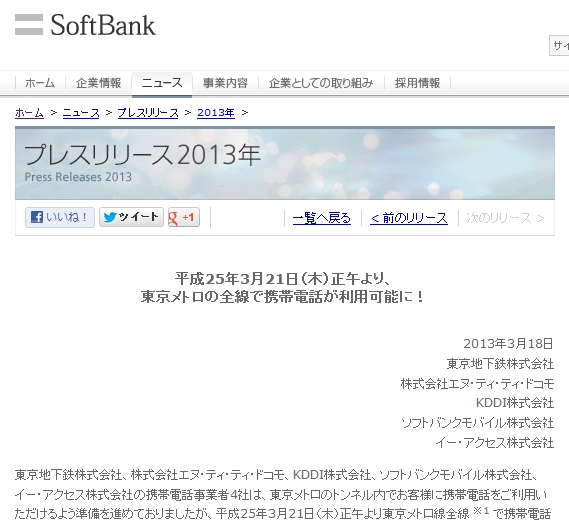Open the 前のリリース link
569x521 pixels.
tap(409, 218)
